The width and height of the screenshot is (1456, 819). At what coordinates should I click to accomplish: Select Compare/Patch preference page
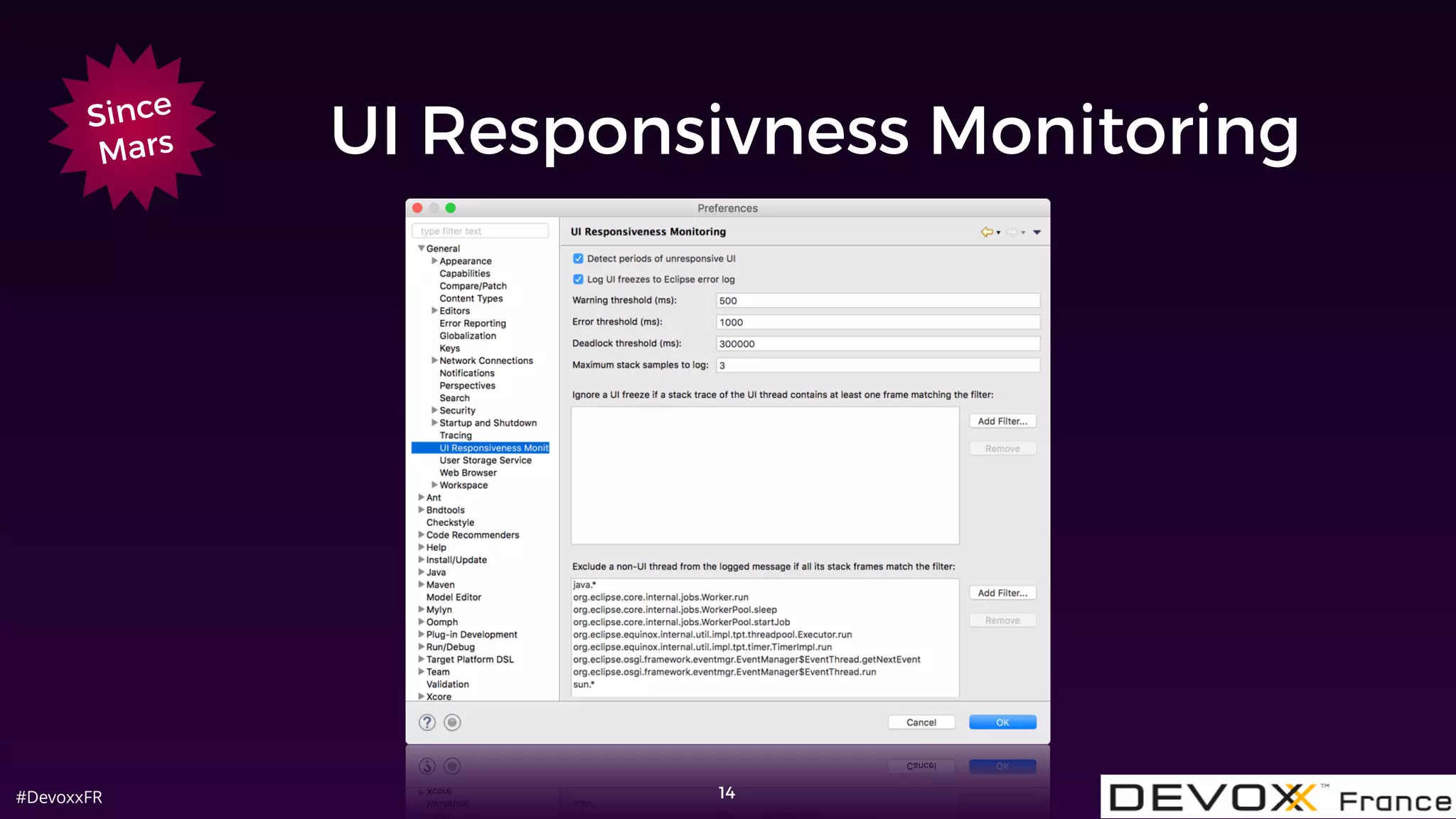pos(473,286)
